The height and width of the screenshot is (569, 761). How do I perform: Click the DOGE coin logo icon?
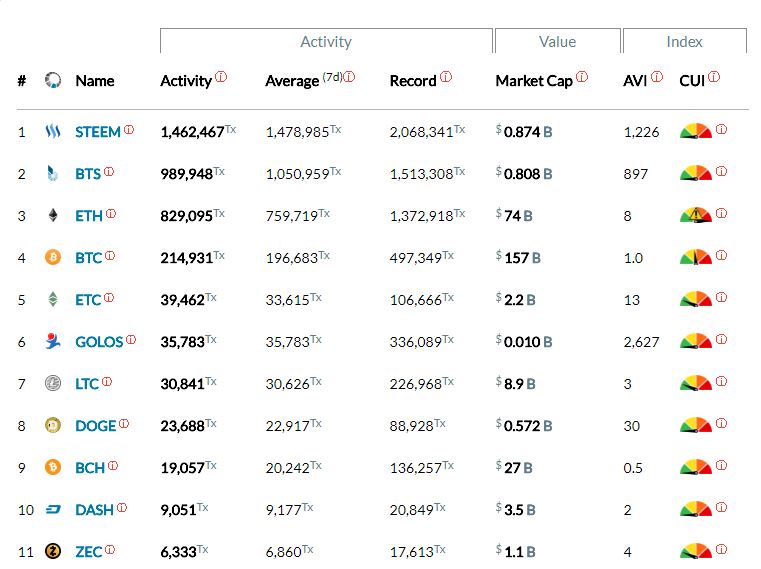point(53,425)
